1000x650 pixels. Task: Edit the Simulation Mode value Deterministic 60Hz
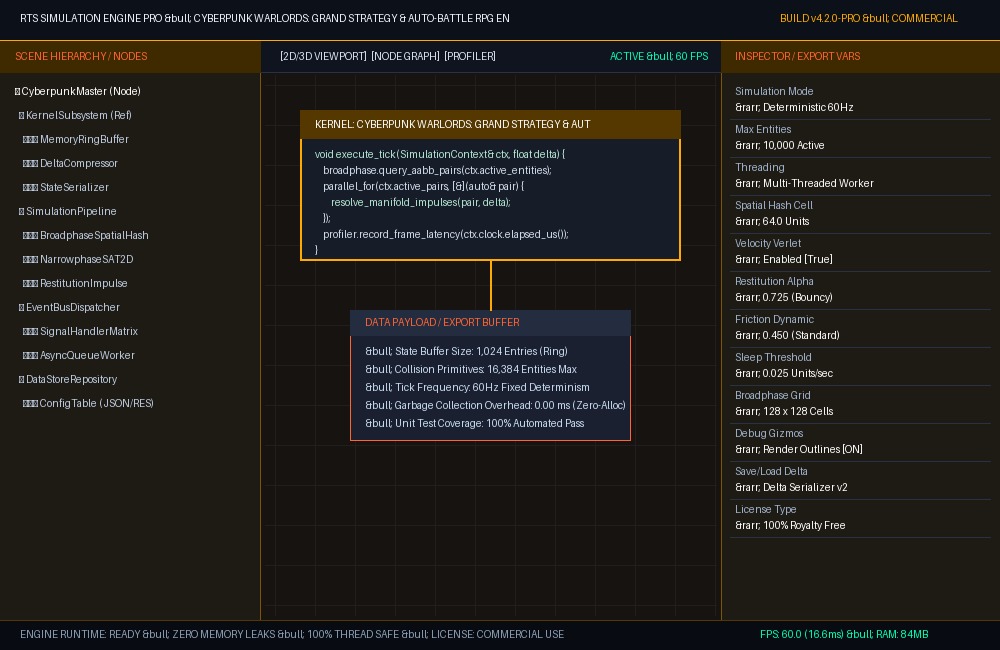(x=794, y=107)
